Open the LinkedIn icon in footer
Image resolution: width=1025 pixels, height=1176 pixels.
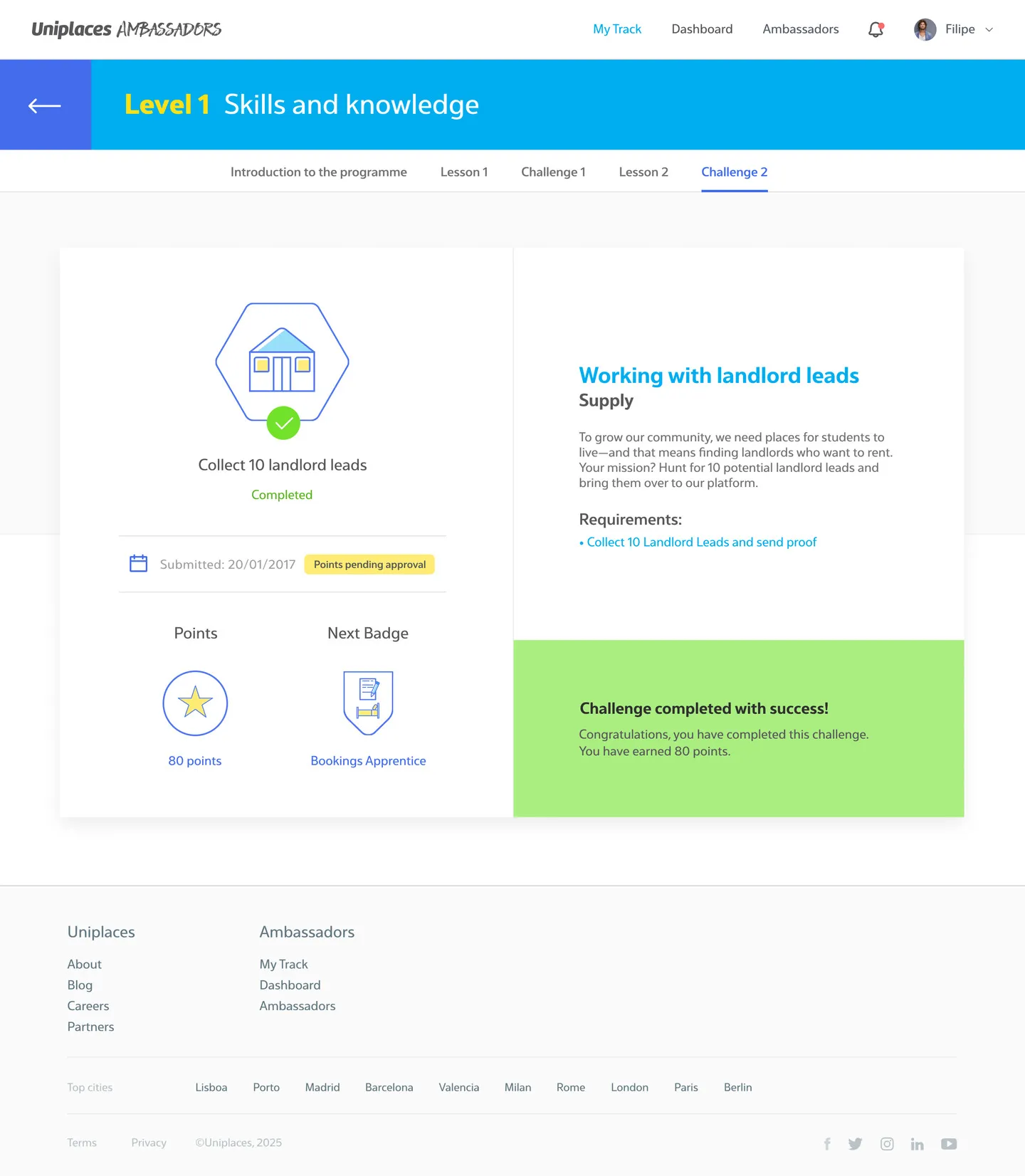pyautogui.click(x=917, y=1144)
